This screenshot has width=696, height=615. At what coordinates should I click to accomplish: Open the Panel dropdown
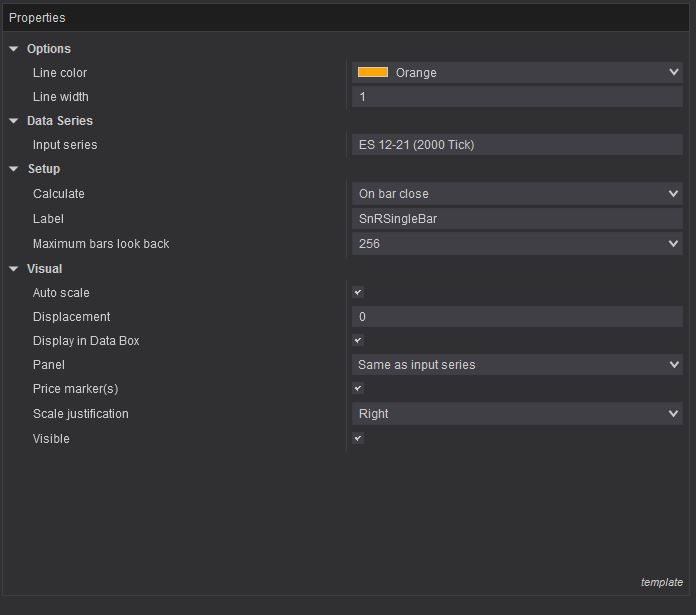(673, 365)
